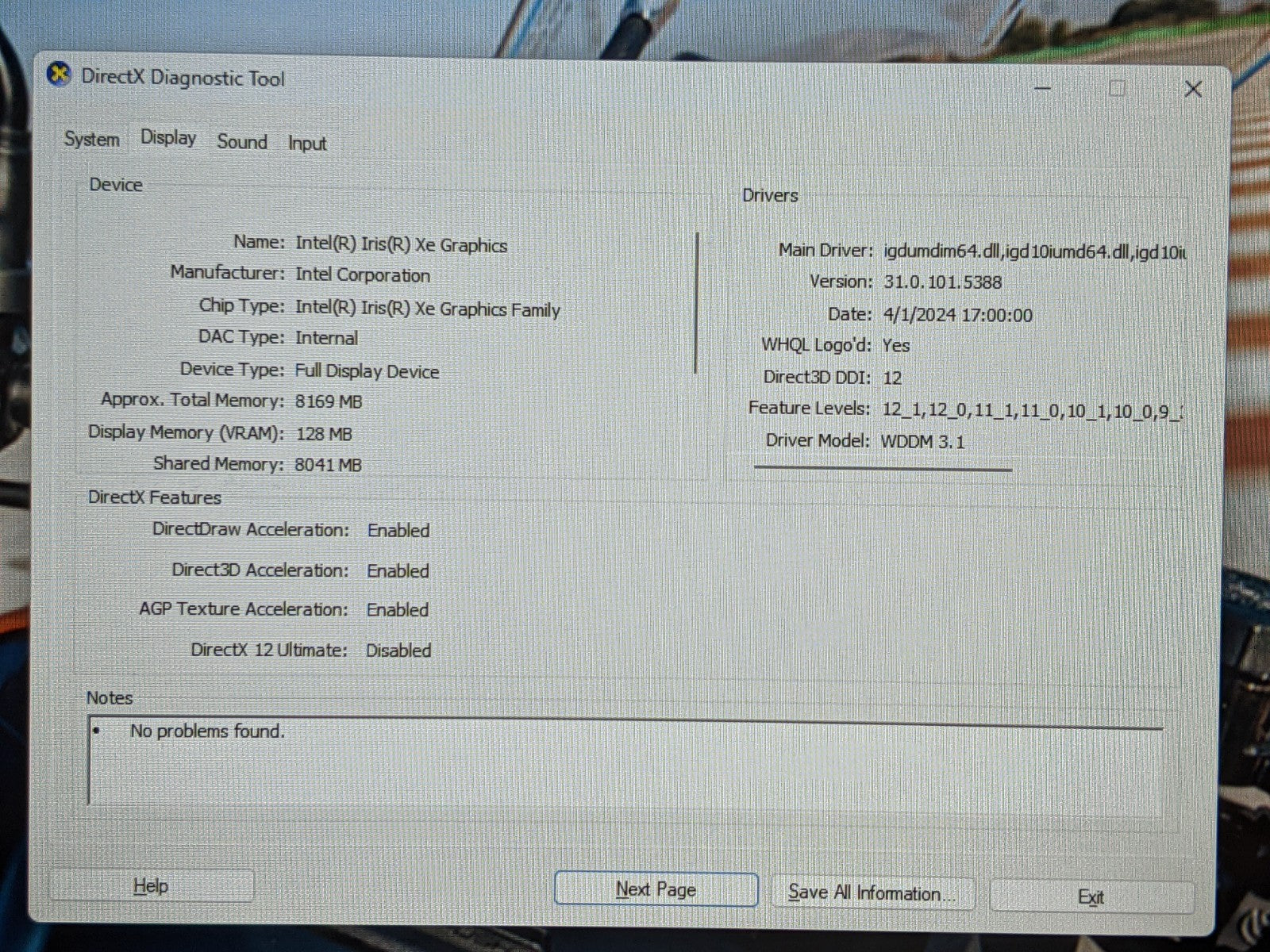This screenshot has width=1270, height=952.
Task: Switch to the System tab
Action: pos(91,140)
